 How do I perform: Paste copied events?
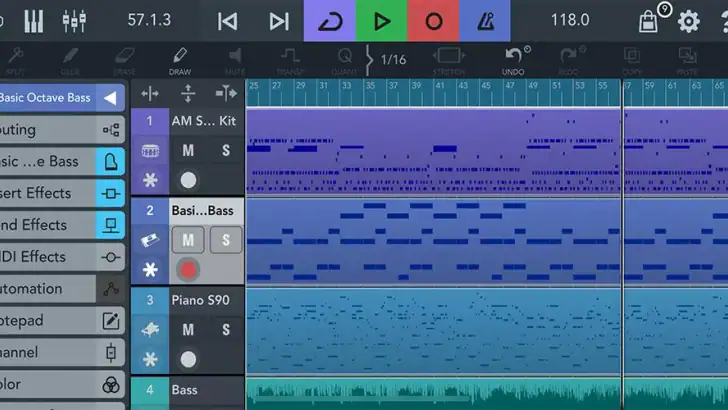pos(687,61)
